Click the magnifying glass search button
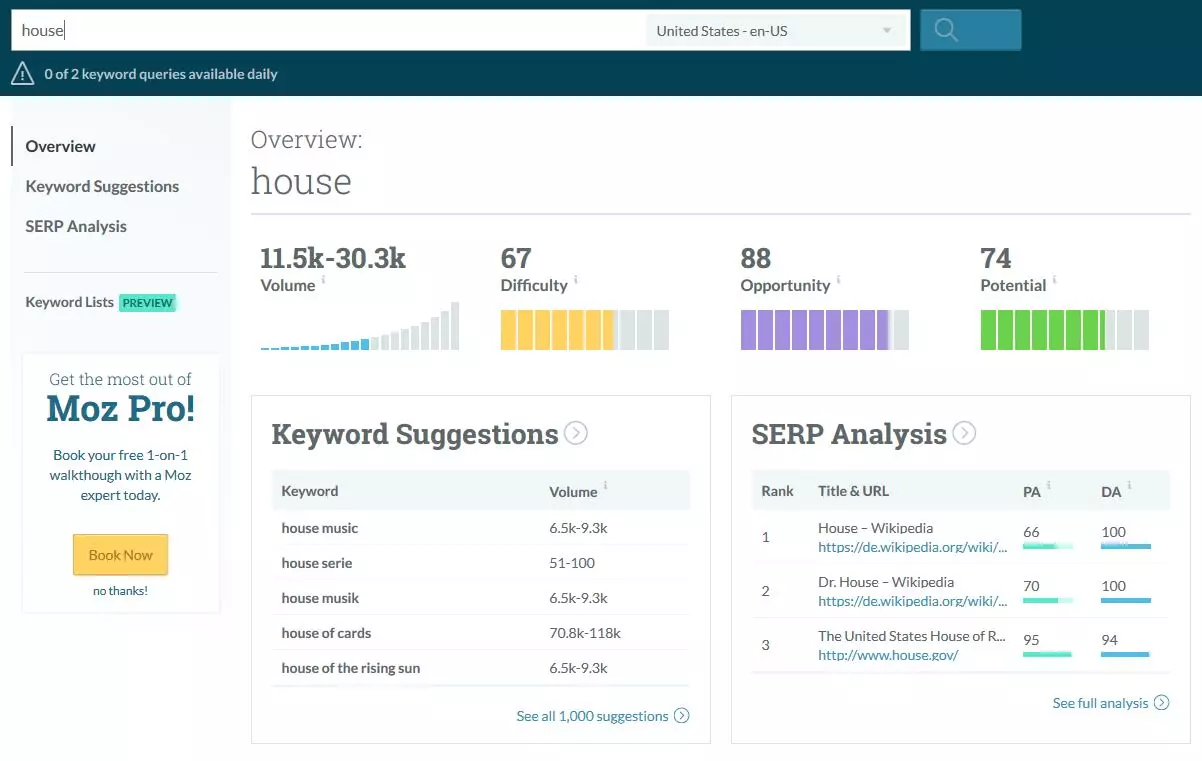Viewport: 1202px width, 761px height. coord(969,30)
